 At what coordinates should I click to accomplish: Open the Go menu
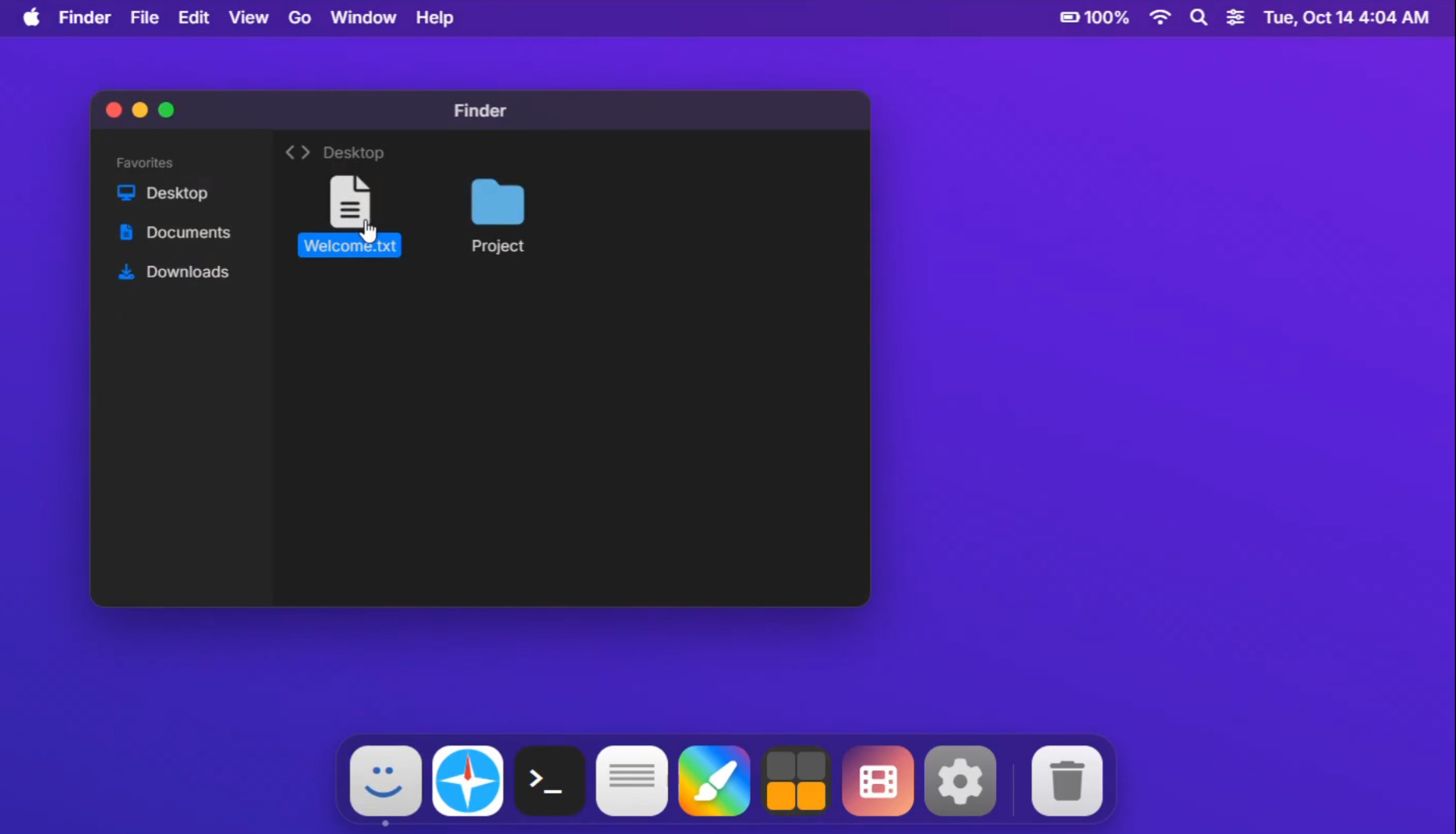click(x=299, y=17)
